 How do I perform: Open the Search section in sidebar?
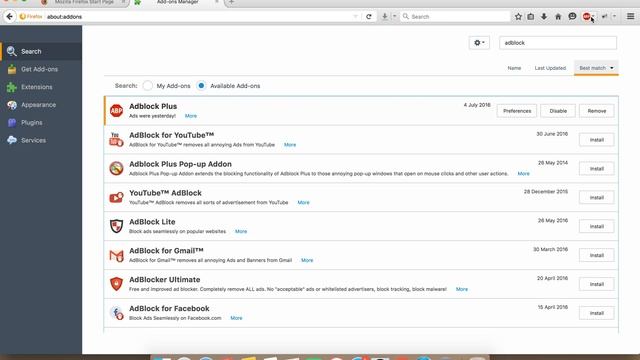click(41, 51)
